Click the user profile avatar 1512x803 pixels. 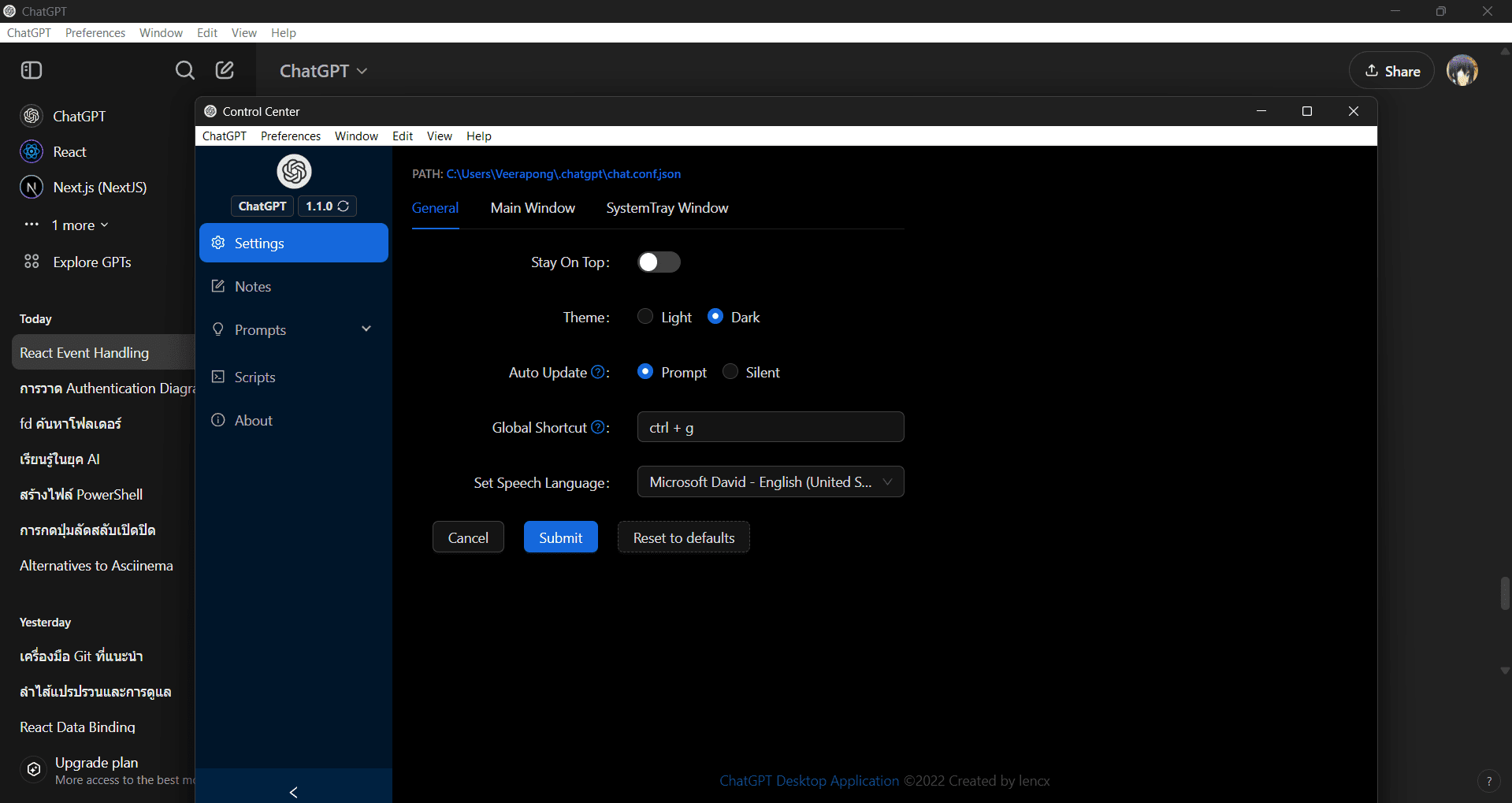tap(1462, 70)
